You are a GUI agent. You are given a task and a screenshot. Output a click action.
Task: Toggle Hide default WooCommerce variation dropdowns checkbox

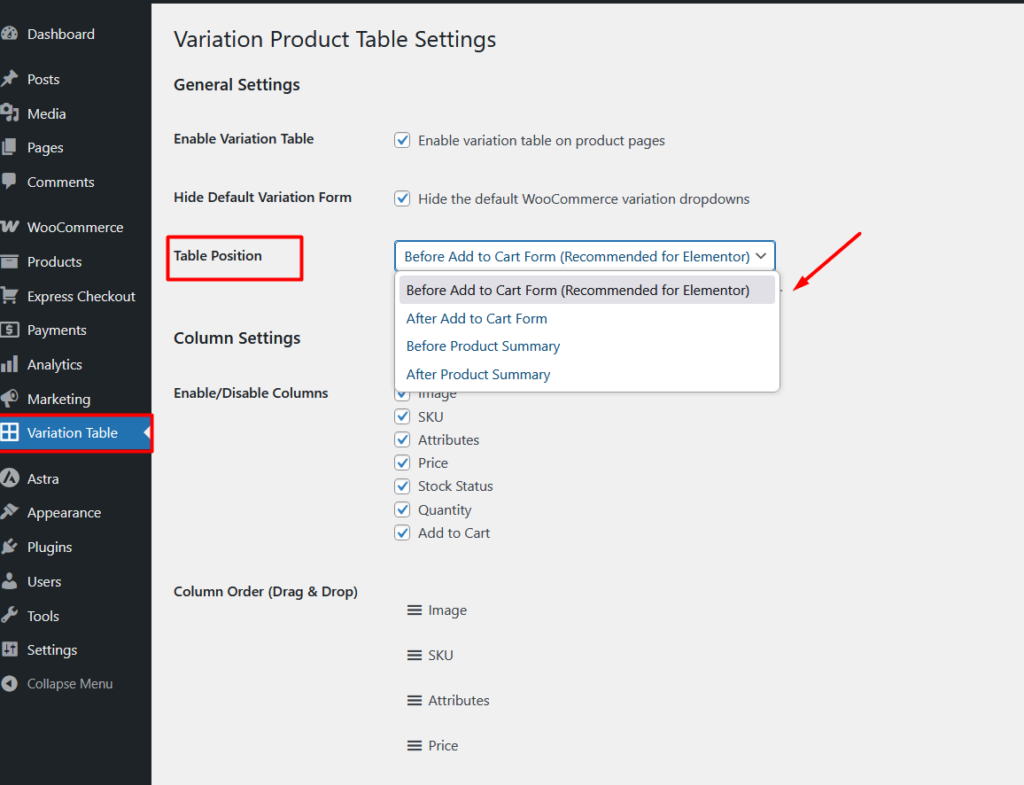tap(402, 199)
